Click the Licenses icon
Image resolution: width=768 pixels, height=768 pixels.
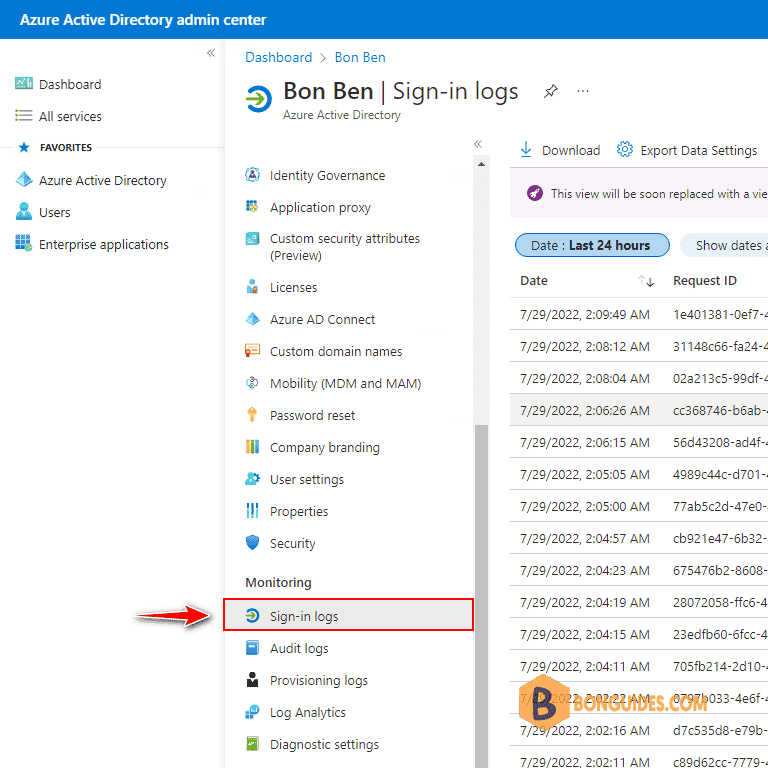click(x=252, y=287)
